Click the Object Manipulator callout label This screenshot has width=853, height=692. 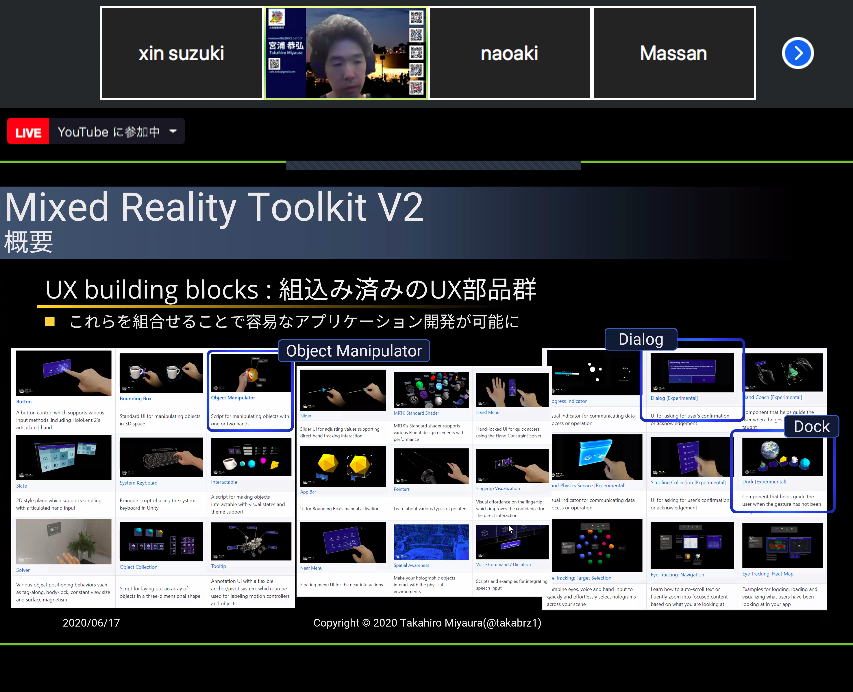click(354, 351)
